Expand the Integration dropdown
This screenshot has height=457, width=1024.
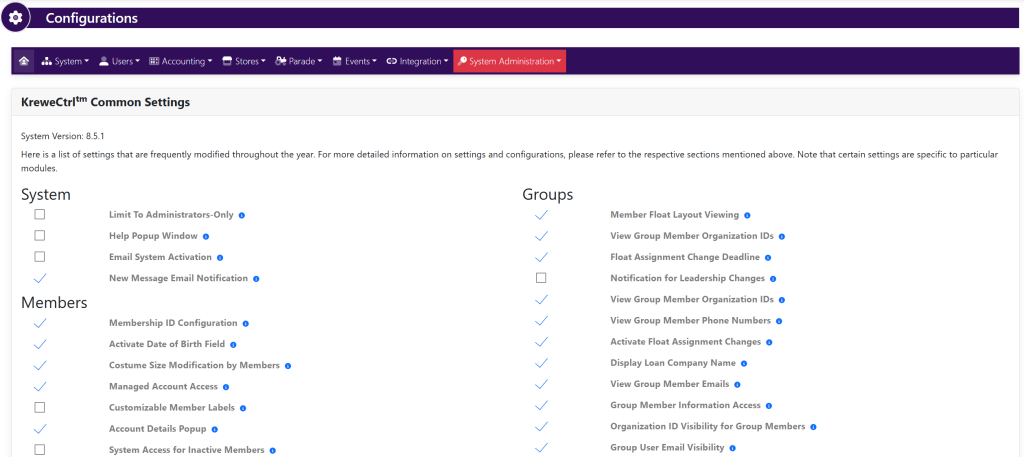pos(417,61)
